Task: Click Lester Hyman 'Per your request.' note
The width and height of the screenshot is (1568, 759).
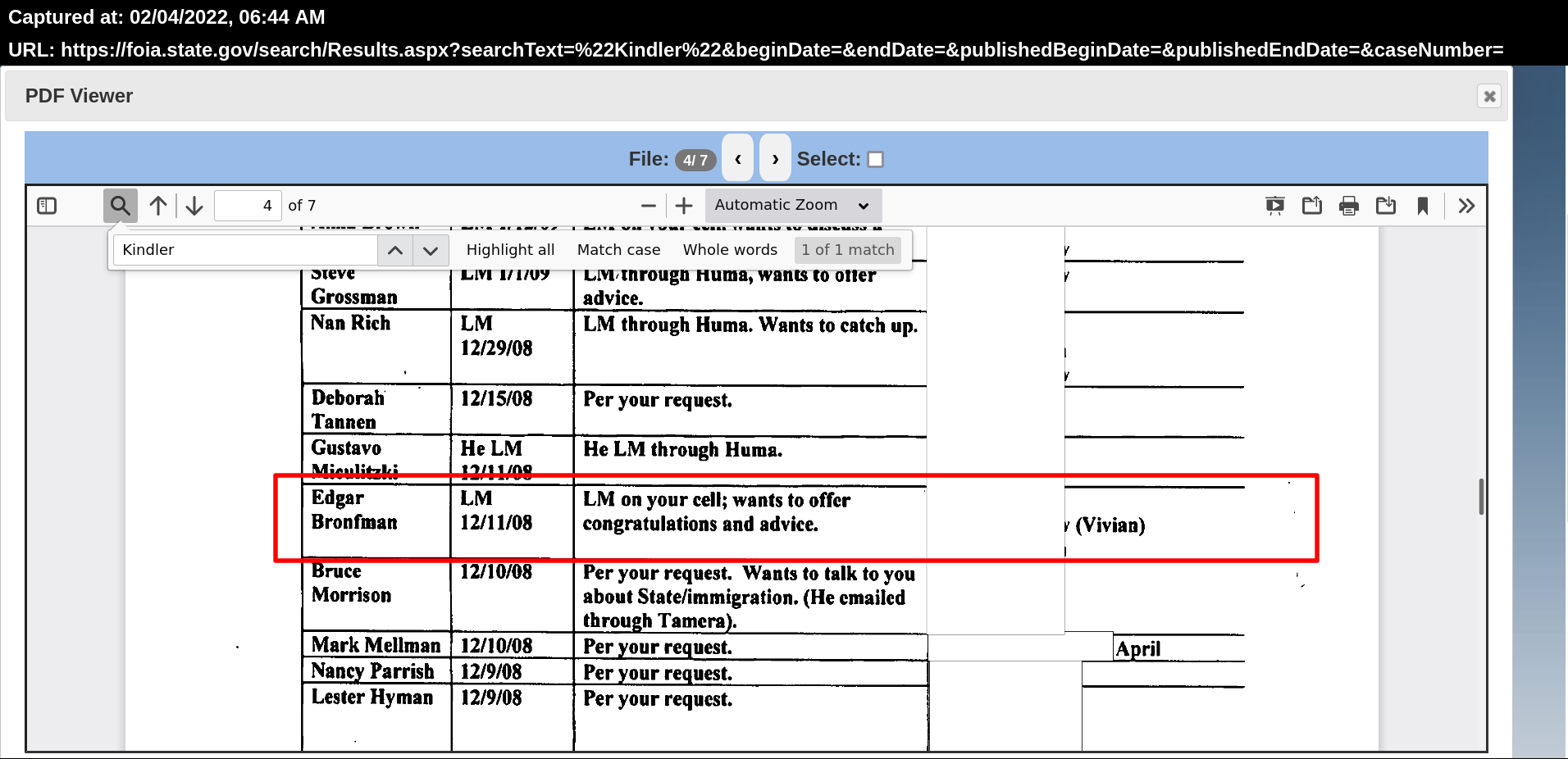Action: coord(658,699)
